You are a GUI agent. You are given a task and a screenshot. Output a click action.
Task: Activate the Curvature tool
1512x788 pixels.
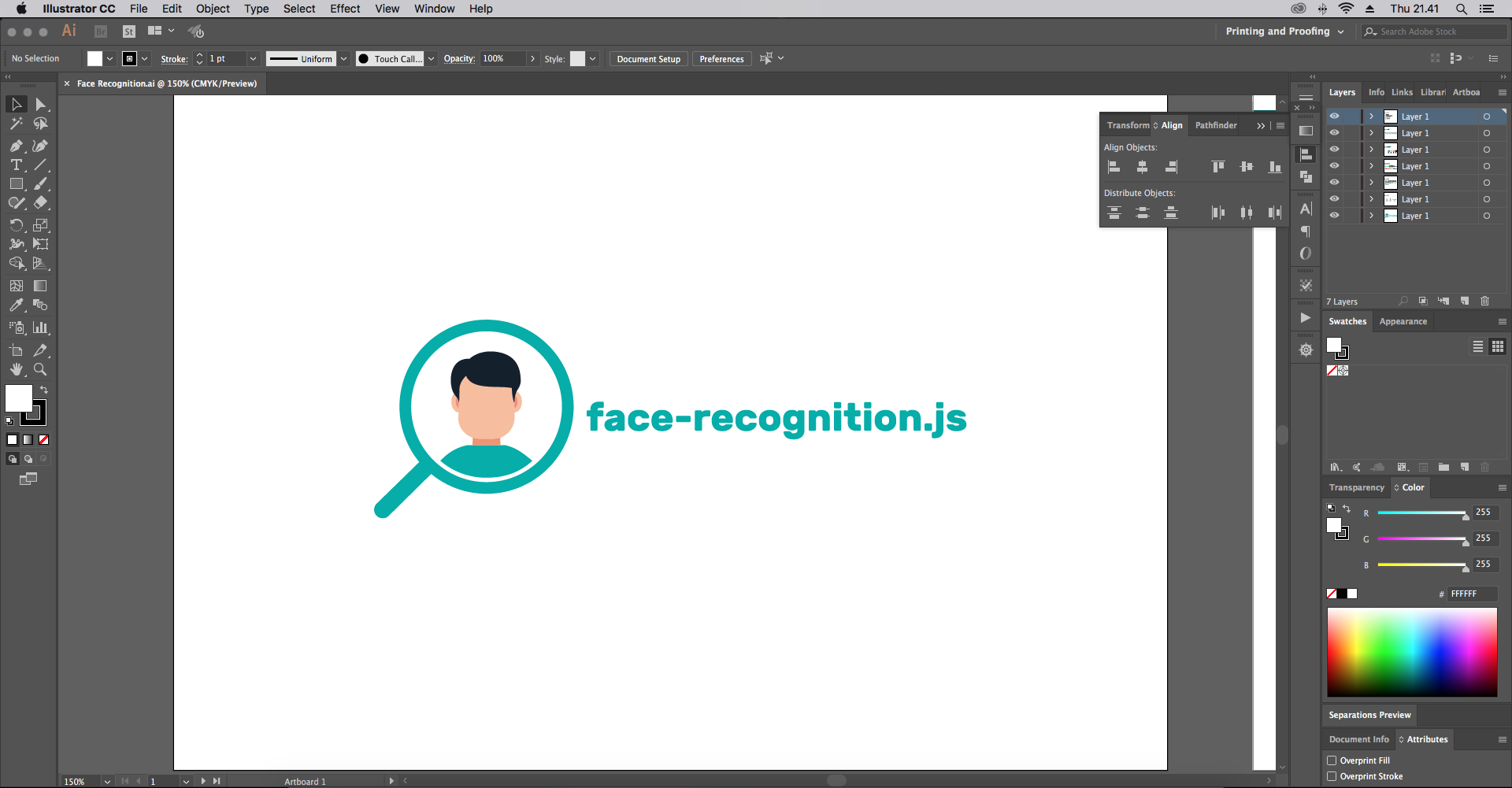40,146
